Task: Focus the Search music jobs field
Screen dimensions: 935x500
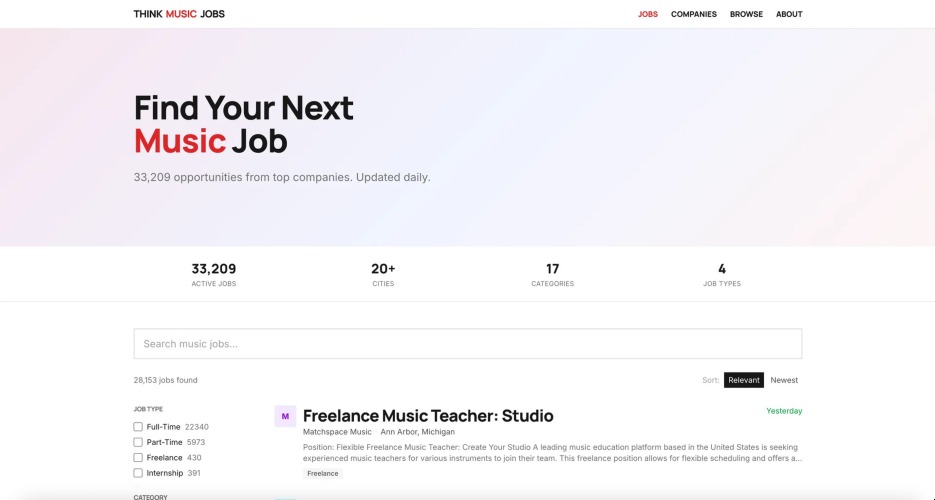Action: click(x=468, y=344)
